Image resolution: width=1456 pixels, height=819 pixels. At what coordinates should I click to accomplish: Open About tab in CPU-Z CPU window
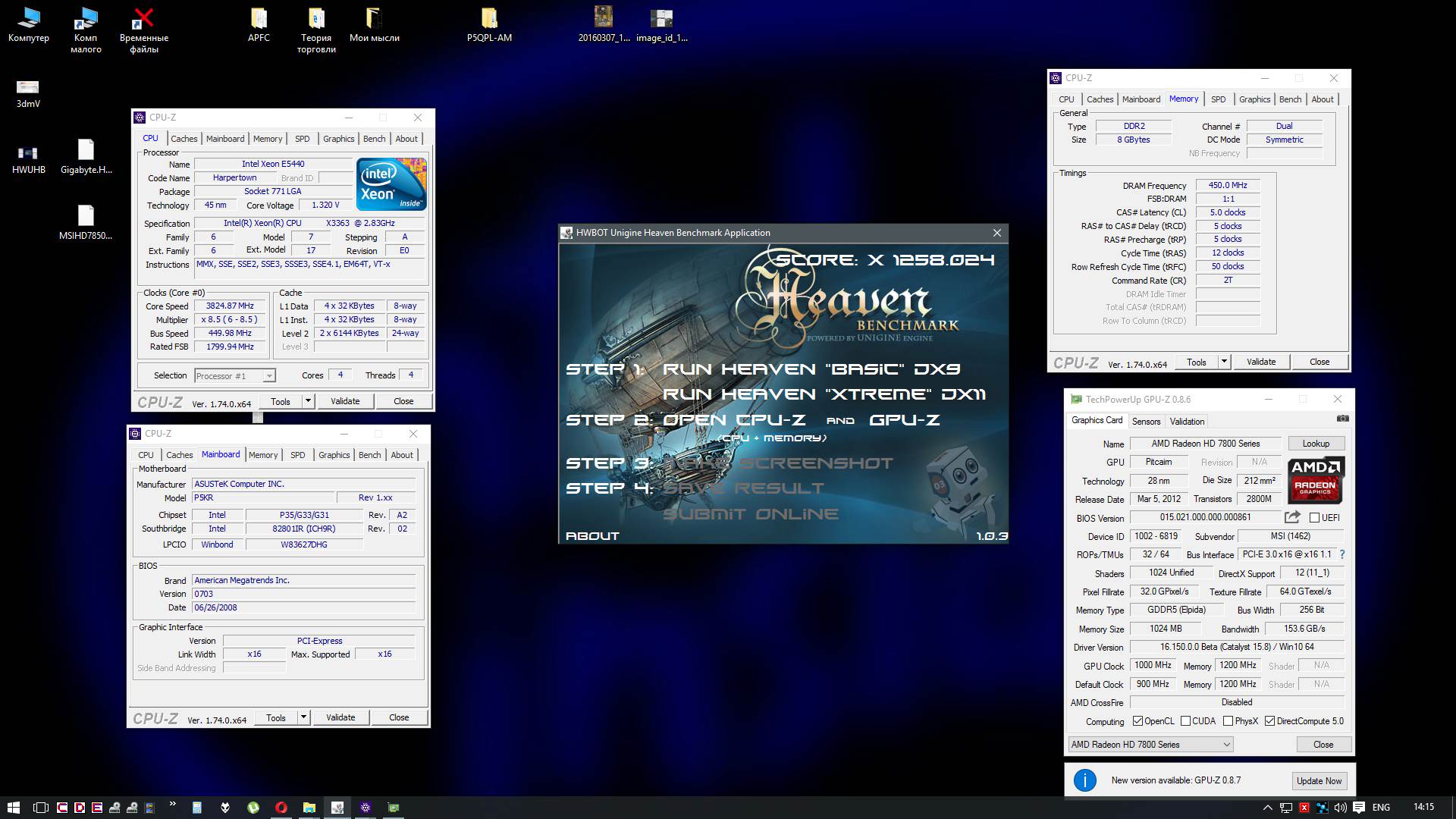(x=406, y=139)
